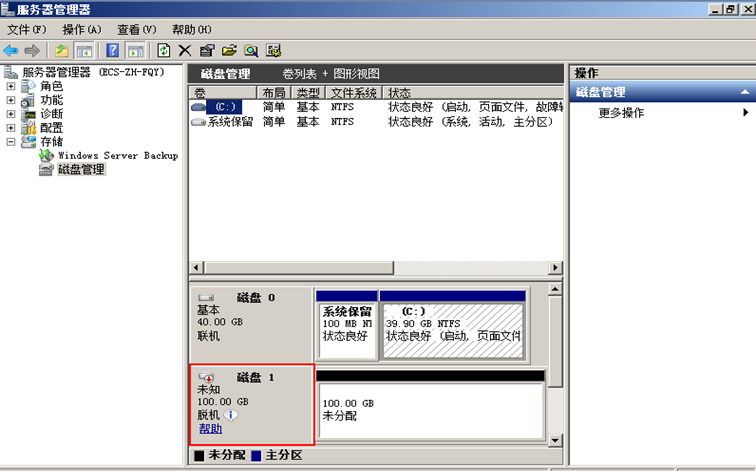Open the 查看(V) menu

coord(137,30)
